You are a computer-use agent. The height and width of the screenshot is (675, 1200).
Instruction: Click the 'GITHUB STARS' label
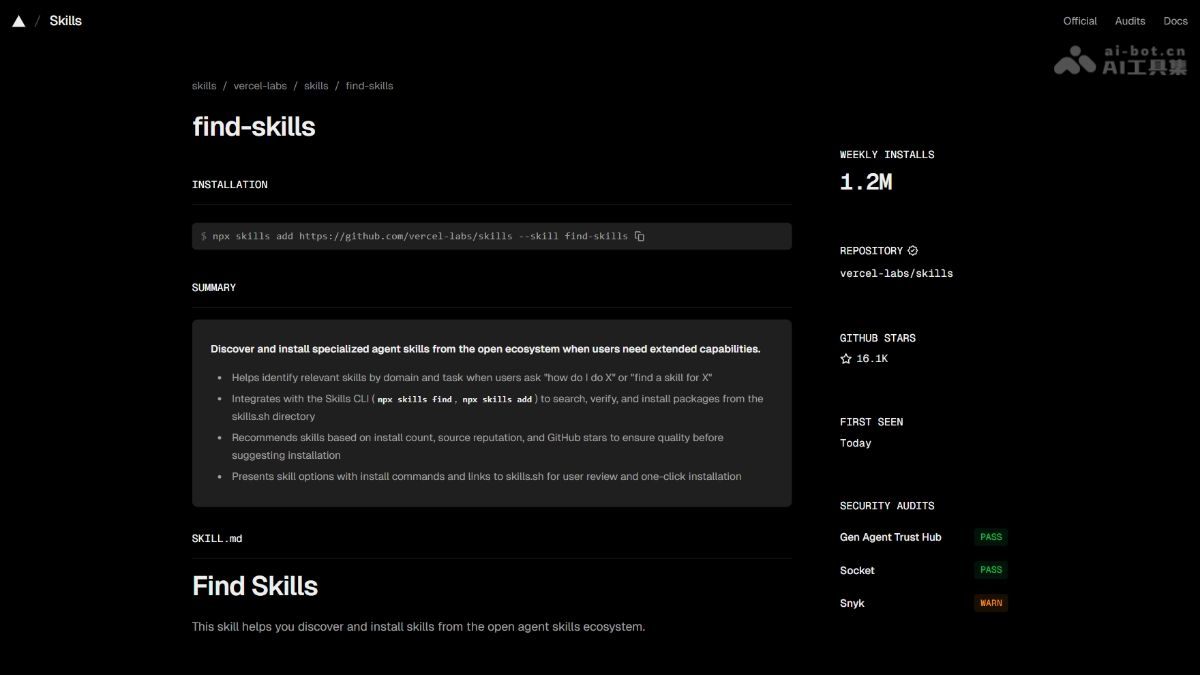878,338
